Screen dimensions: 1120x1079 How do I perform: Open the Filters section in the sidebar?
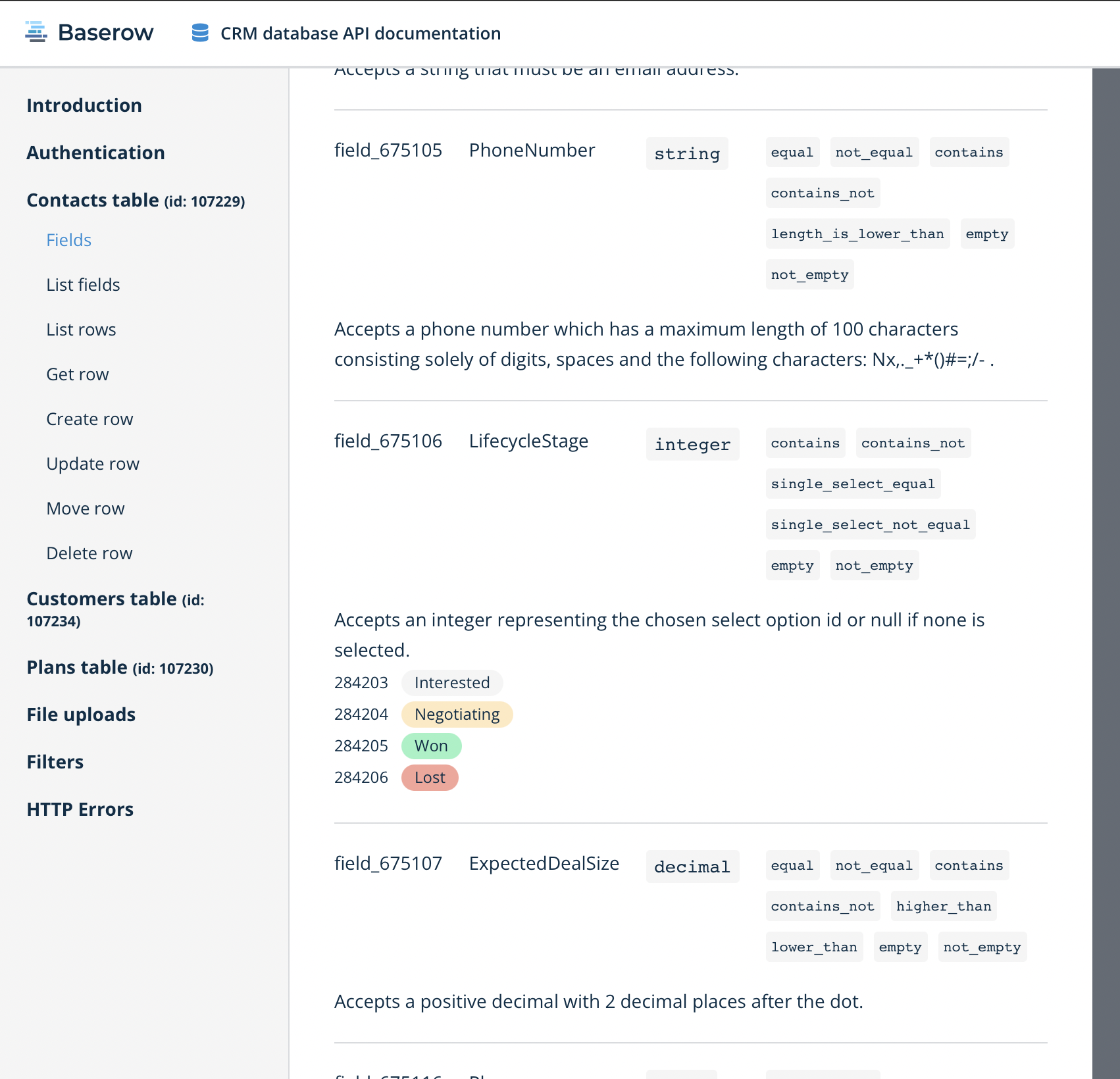point(55,761)
